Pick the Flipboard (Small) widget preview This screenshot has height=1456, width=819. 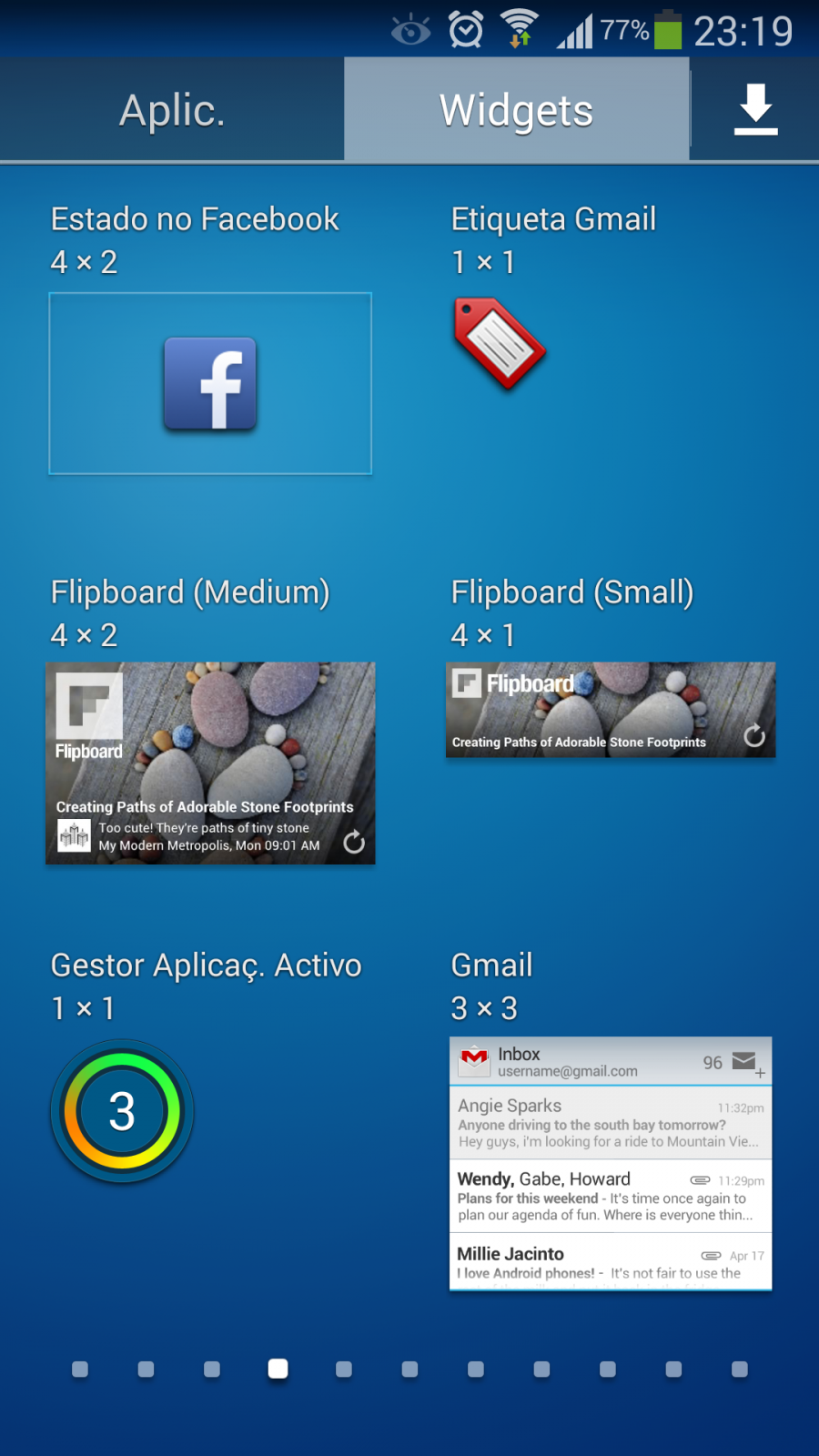click(611, 710)
